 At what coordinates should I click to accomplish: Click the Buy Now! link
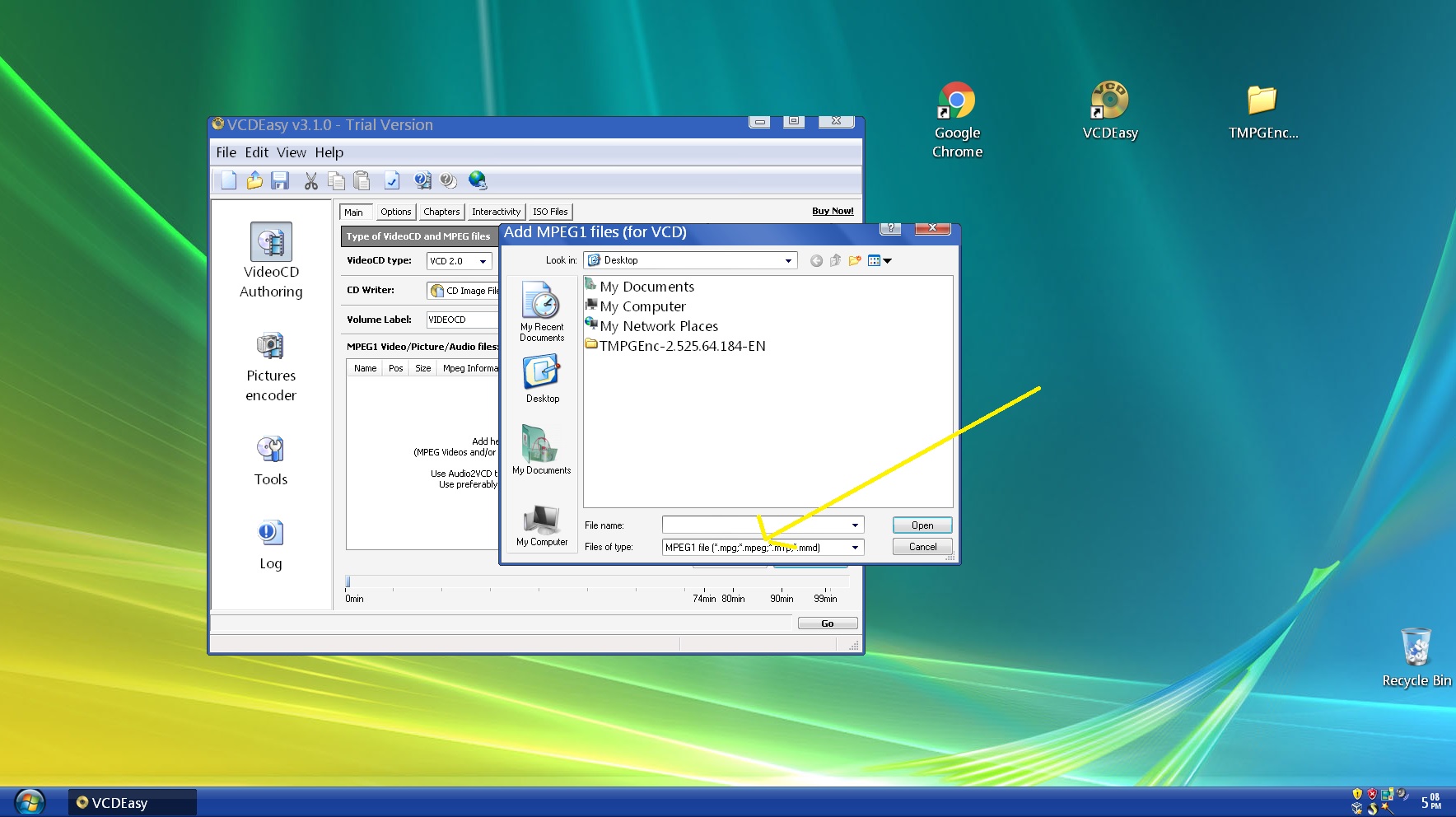(x=833, y=211)
